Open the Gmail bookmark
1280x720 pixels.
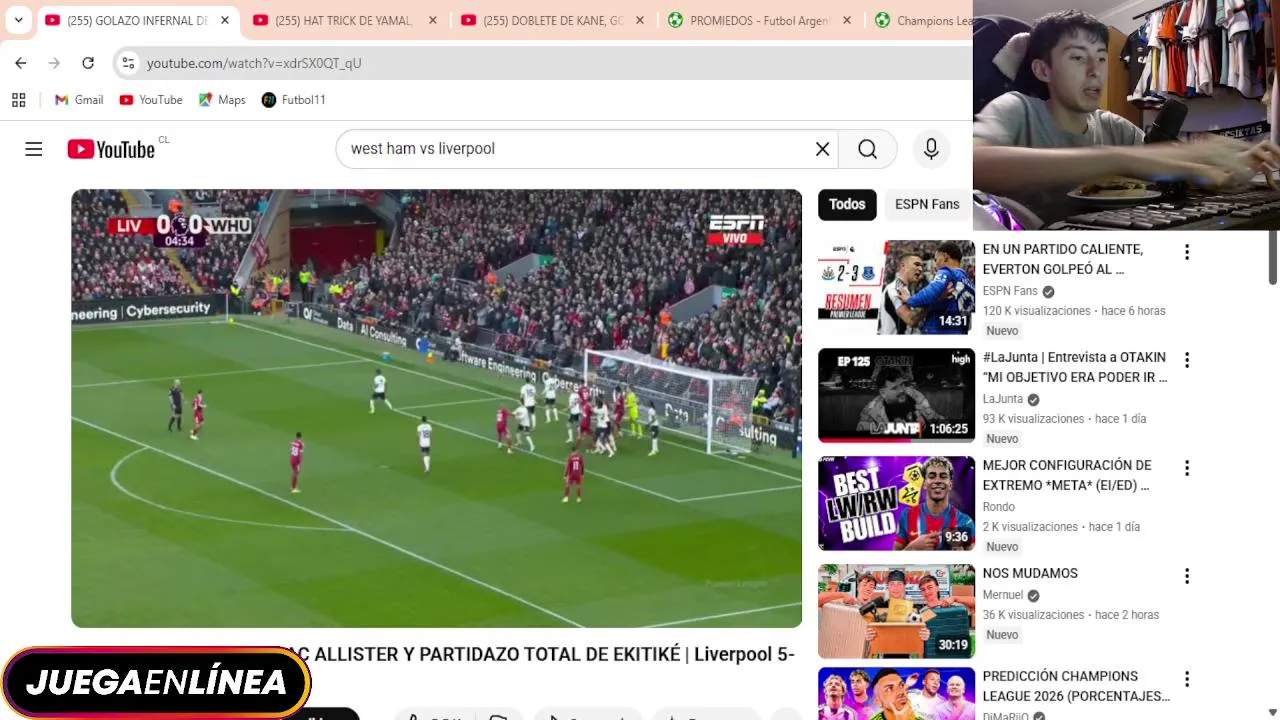79,100
